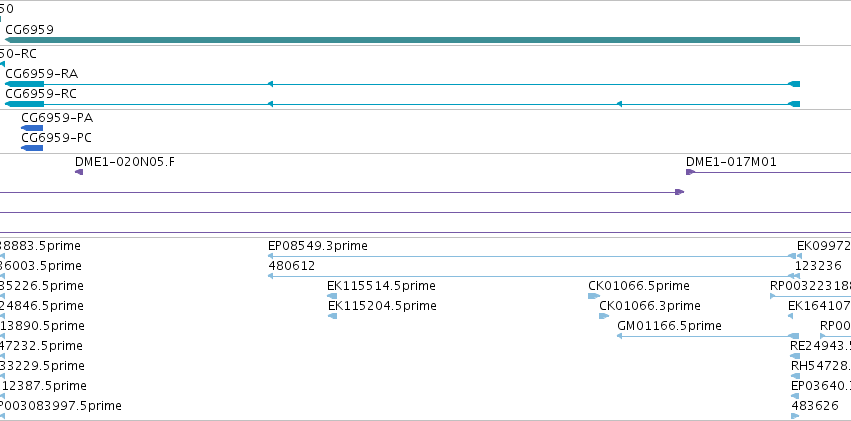Click the 38883.5prime label
Image resolution: width=851 pixels, height=421 pixels.
[x=40, y=246]
